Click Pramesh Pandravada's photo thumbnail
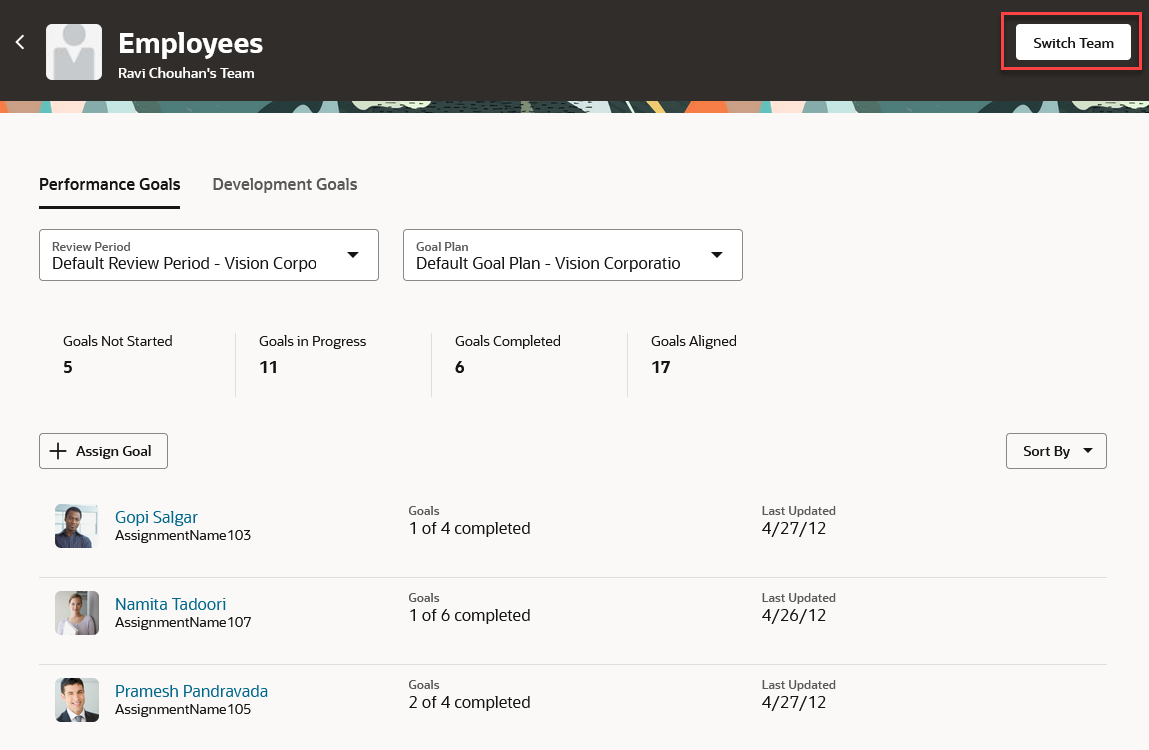 (x=77, y=700)
